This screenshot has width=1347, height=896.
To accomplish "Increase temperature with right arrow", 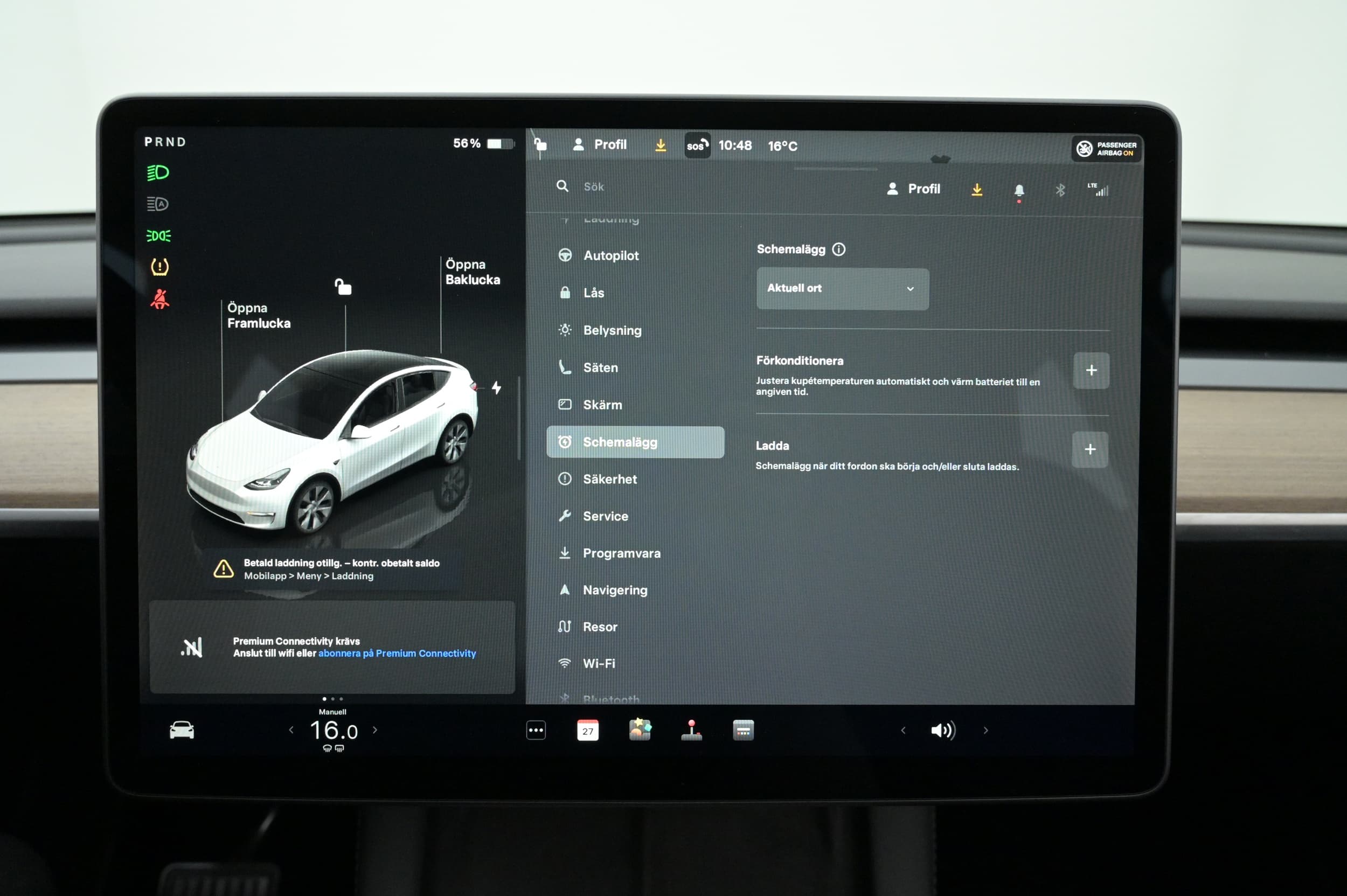I will click(375, 730).
